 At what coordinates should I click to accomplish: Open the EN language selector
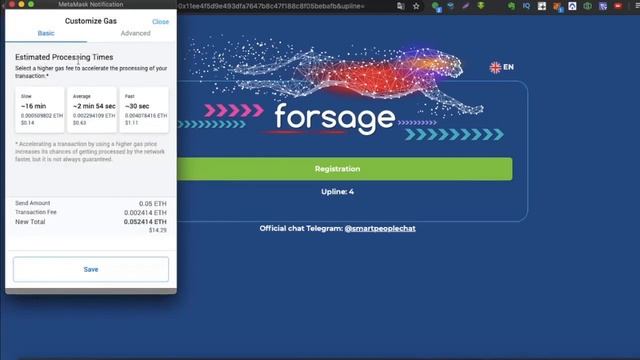click(508, 67)
